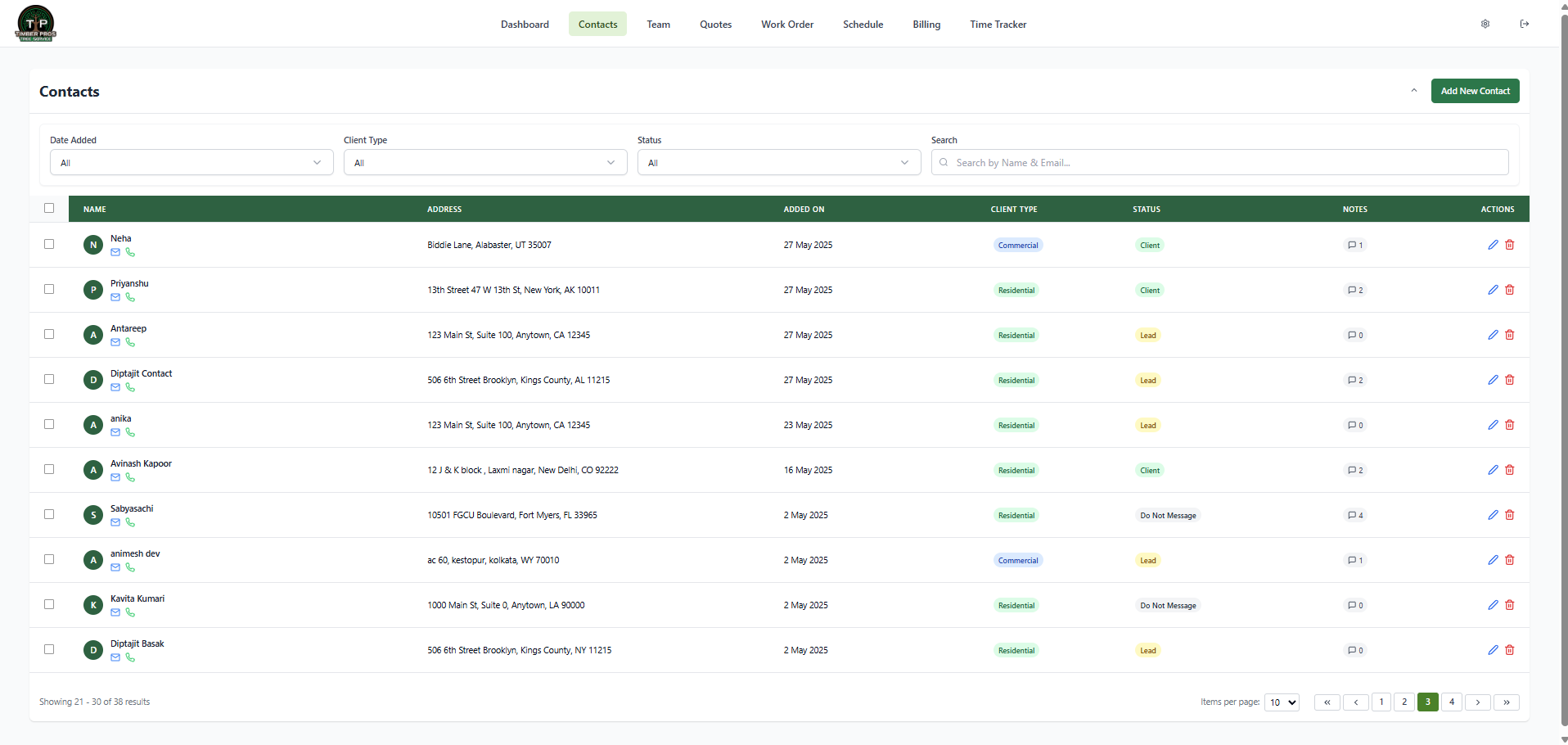Screen dimensions: 1568x745
Task: Click the Search by Name & Email field
Action: point(1219,162)
